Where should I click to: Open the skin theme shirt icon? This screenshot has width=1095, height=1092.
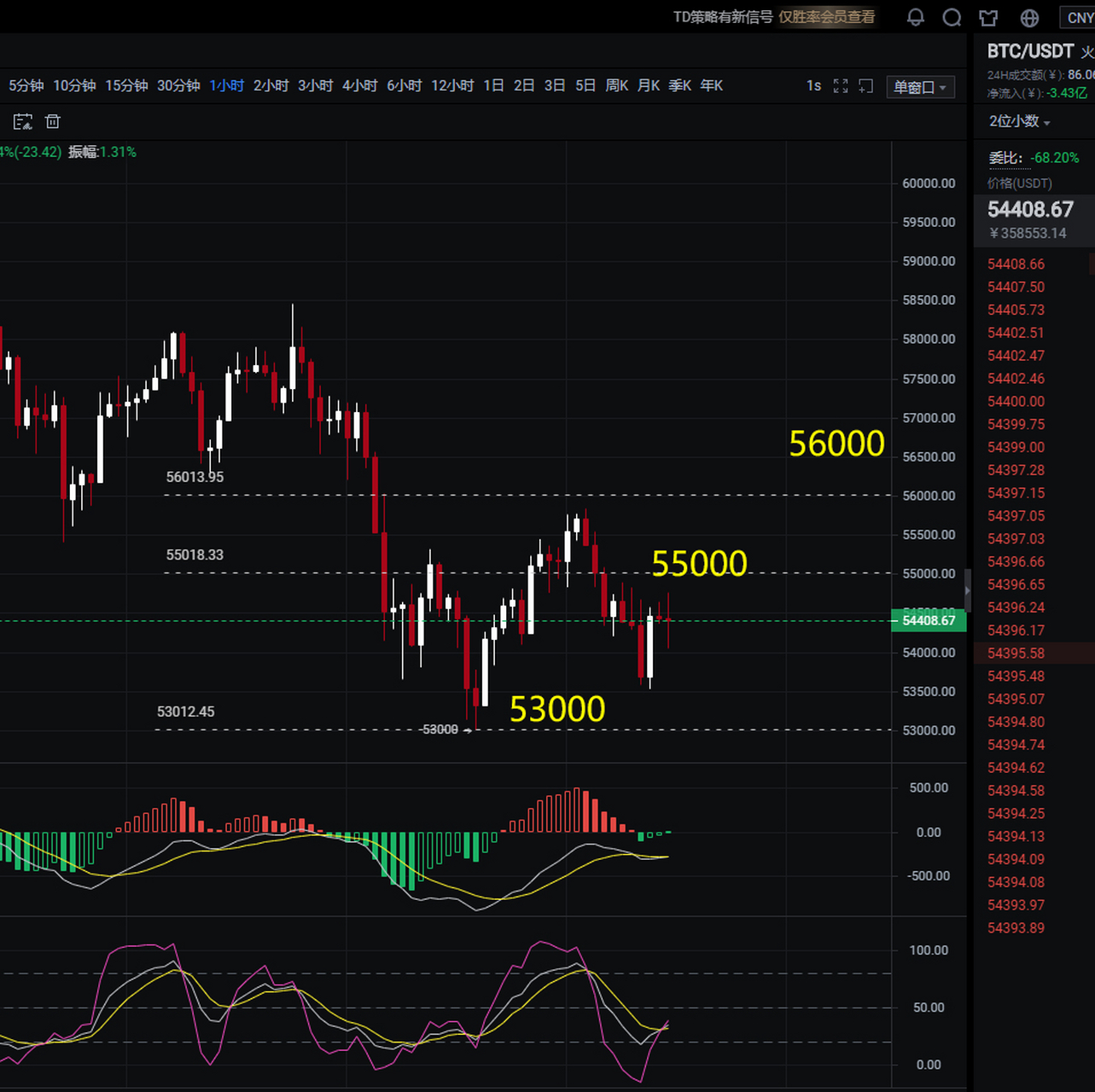[x=988, y=17]
